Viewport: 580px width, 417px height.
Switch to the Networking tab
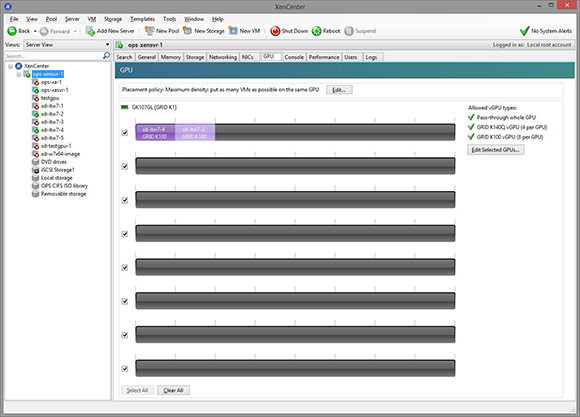pos(223,57)
